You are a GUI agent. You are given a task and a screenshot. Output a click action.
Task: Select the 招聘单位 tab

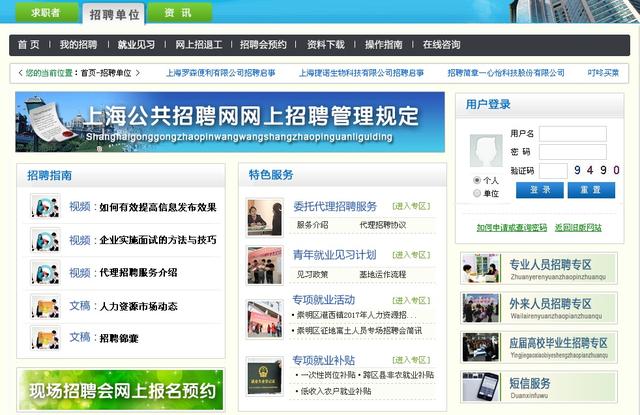tap(114, 15)
